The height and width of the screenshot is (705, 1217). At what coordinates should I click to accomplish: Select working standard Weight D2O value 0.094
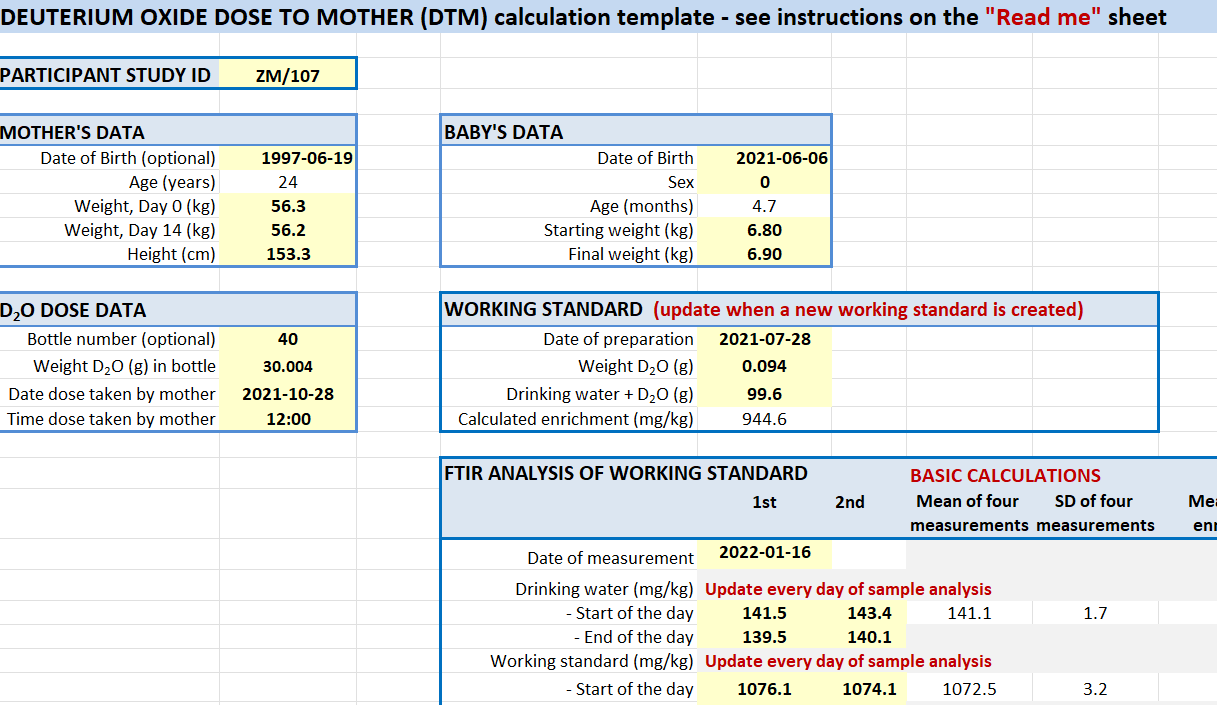tap(764, 366)
